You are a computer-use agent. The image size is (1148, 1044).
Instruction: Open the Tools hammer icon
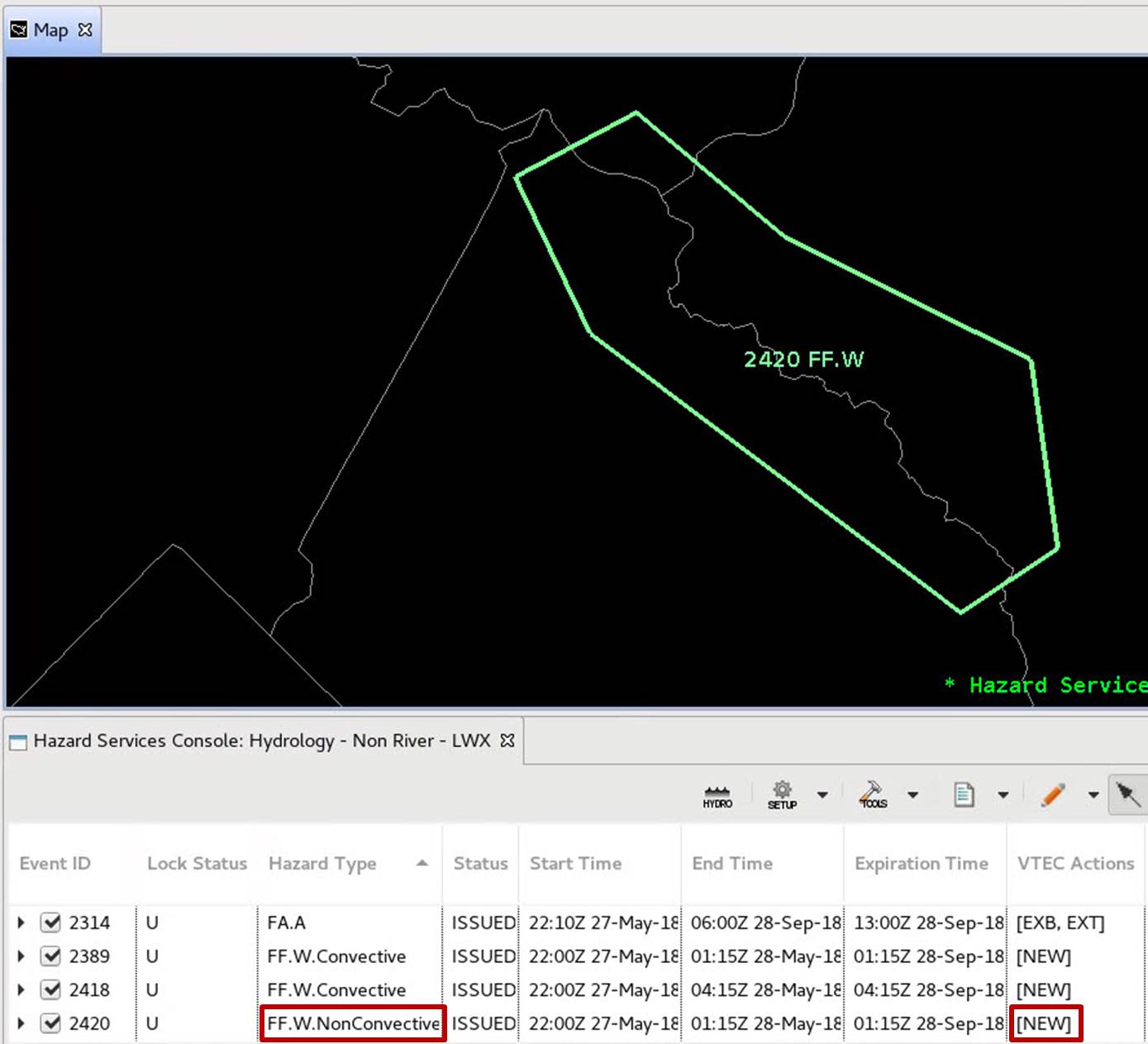tap(873, 795)
